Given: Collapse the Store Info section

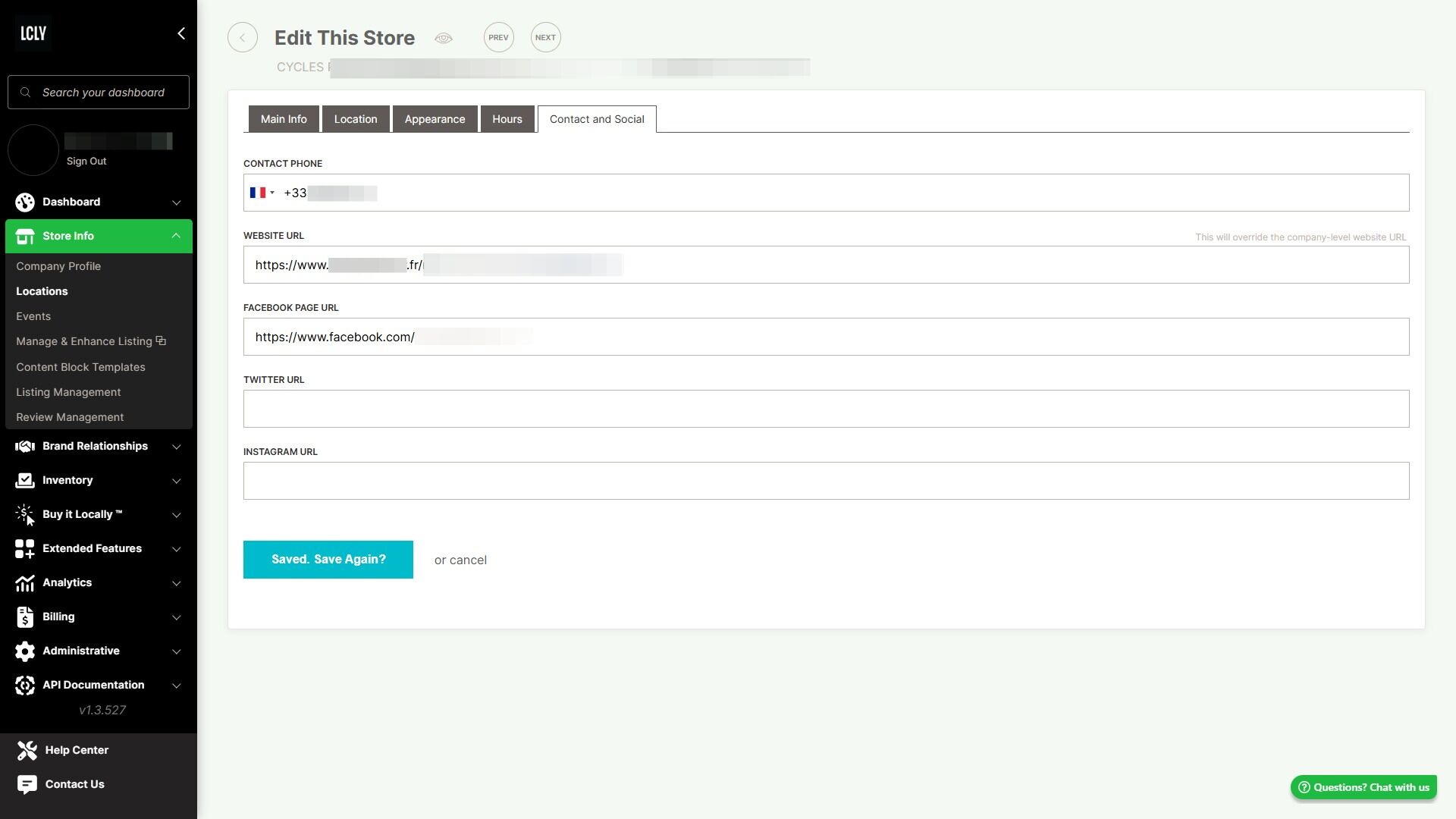Looking at the screenshot, I should coord(176,236).
